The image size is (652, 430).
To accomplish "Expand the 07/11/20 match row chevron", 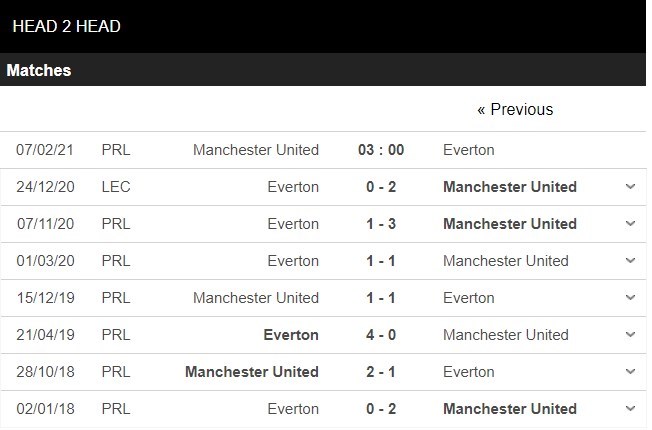I will coord(629,224).
